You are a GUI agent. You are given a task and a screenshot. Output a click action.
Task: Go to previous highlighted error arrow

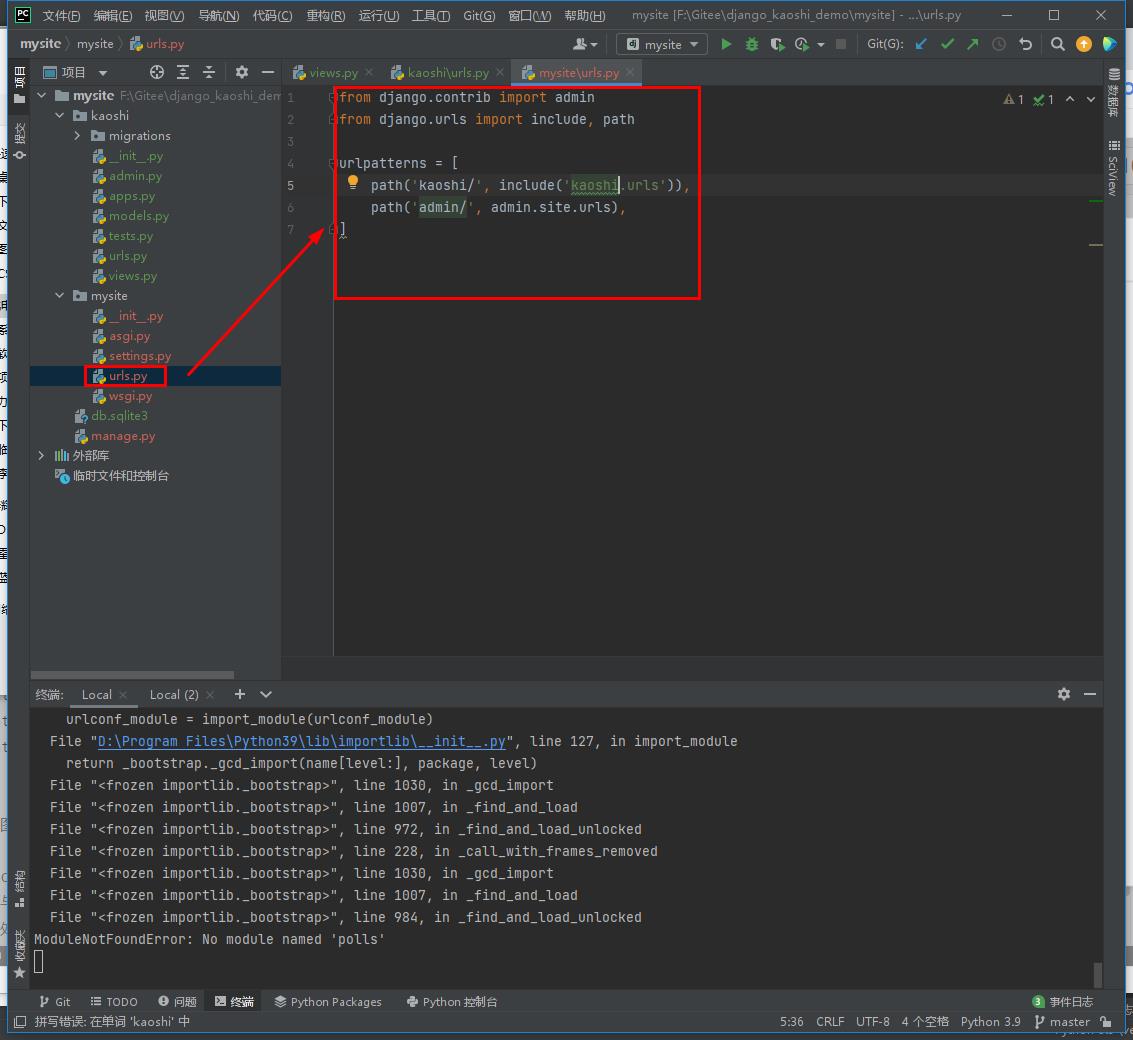tap(1070, 100)
